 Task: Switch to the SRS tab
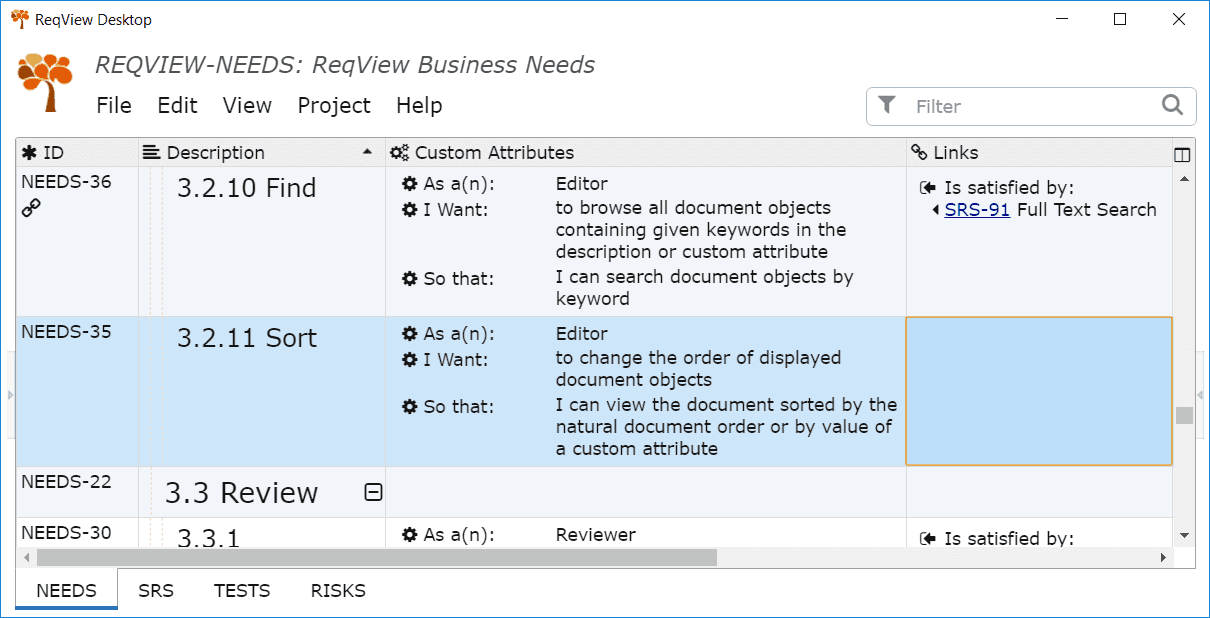[156, 591]
